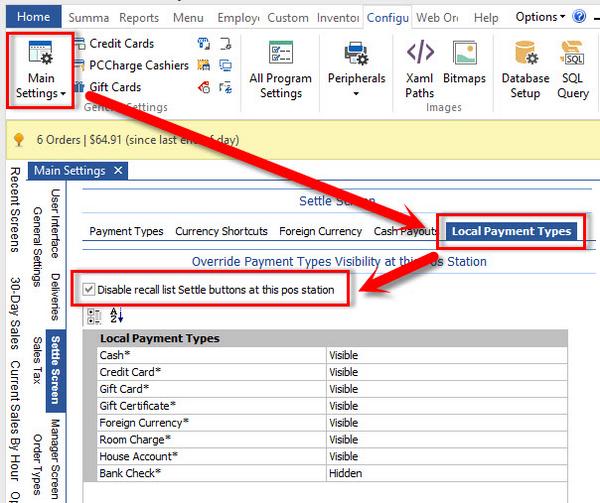The height and width of the screenshot is (503, 600).
Task: Uncheck Disable recall list Settle buttons checkbox
Action: click(90, 290)
